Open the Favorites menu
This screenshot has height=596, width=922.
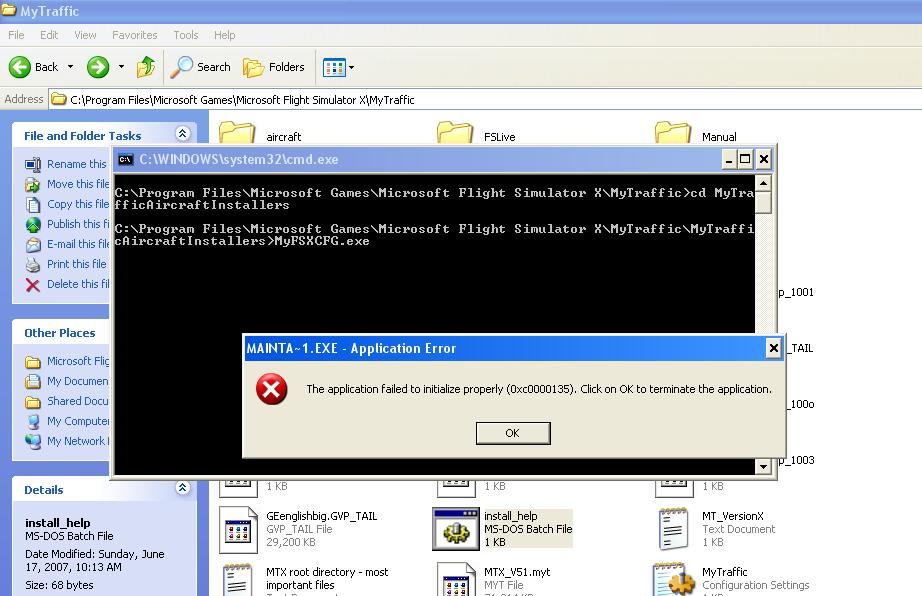tap(135, 35)
